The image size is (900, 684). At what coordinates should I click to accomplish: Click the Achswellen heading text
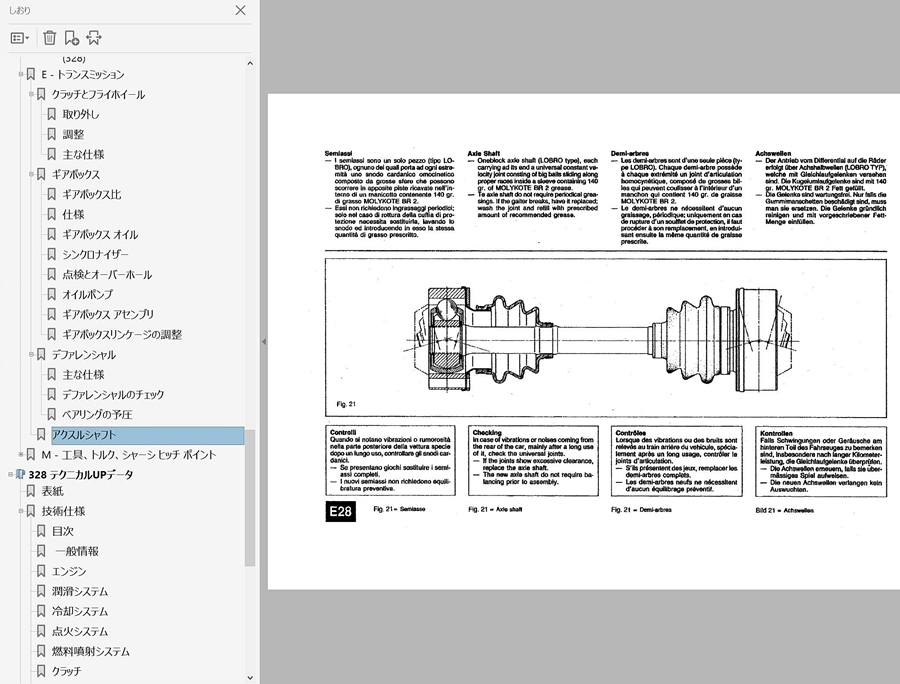point(773,154)
